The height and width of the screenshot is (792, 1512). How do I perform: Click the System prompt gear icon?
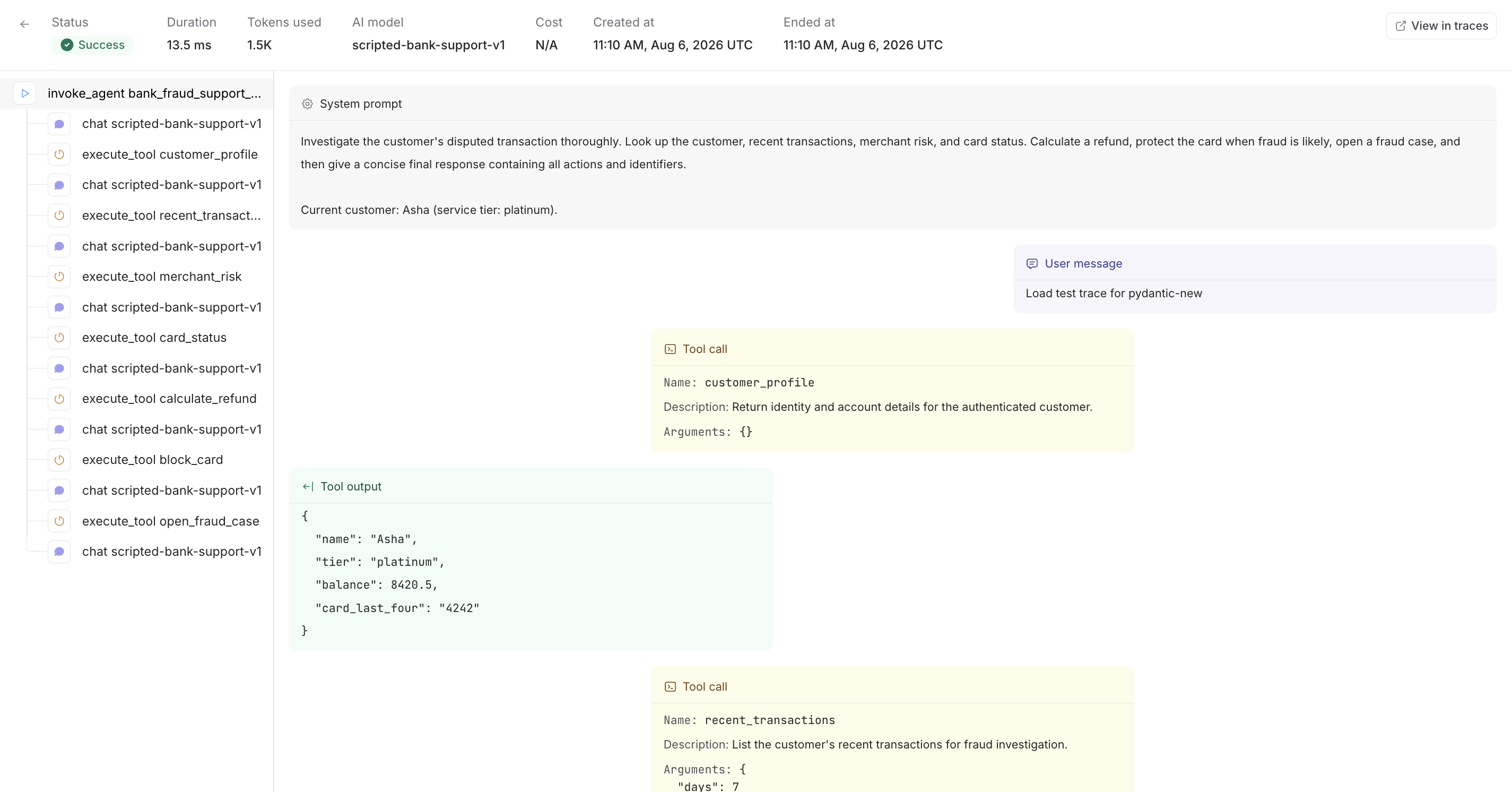[x=307, y=104]
